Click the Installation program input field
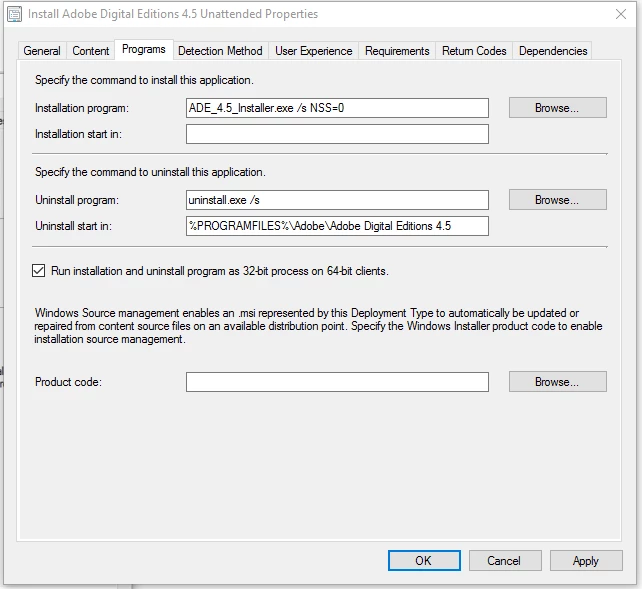 (x=337, y=108)
